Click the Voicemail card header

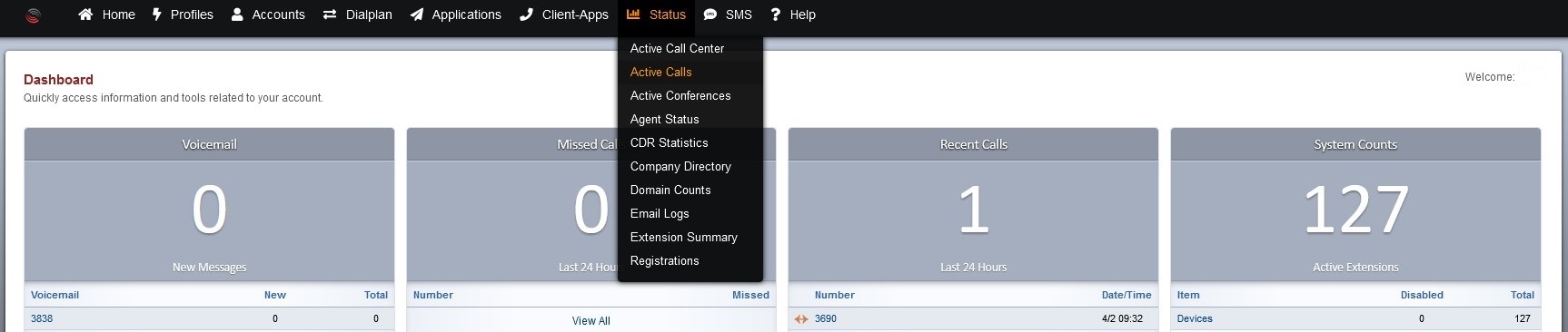click(x=209, y=144)
